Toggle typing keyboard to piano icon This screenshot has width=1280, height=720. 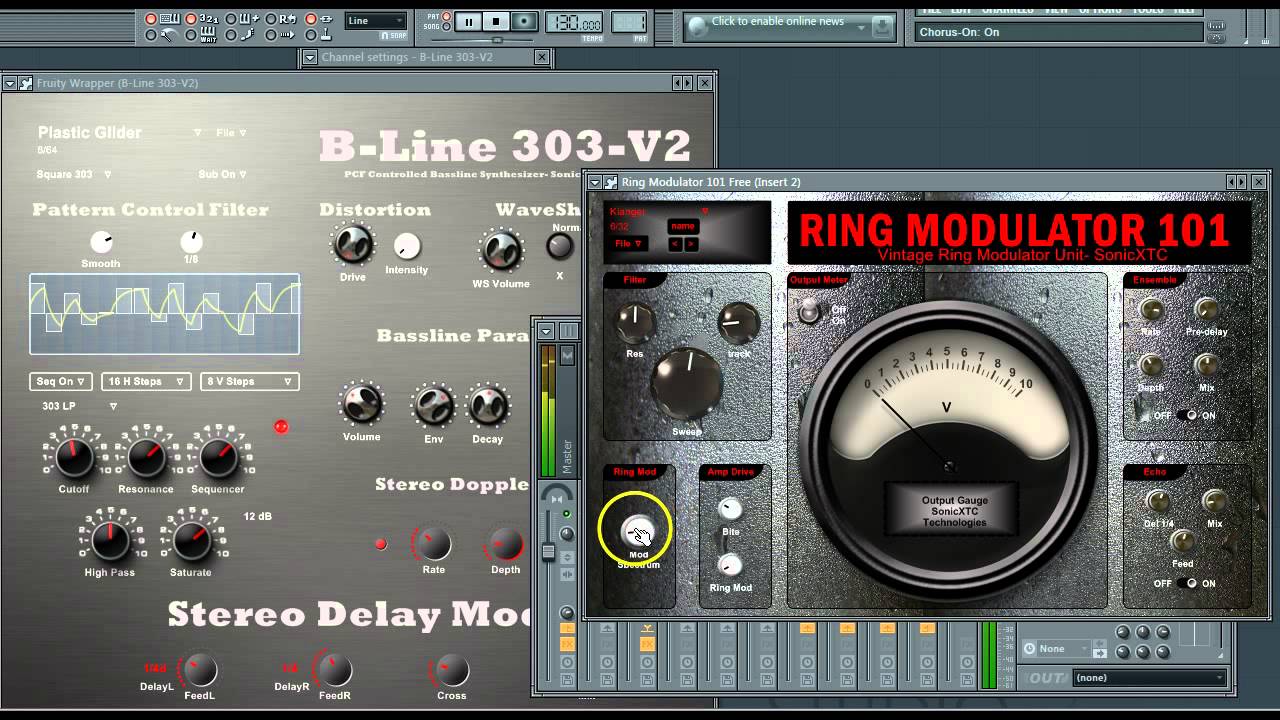[170, 19]
